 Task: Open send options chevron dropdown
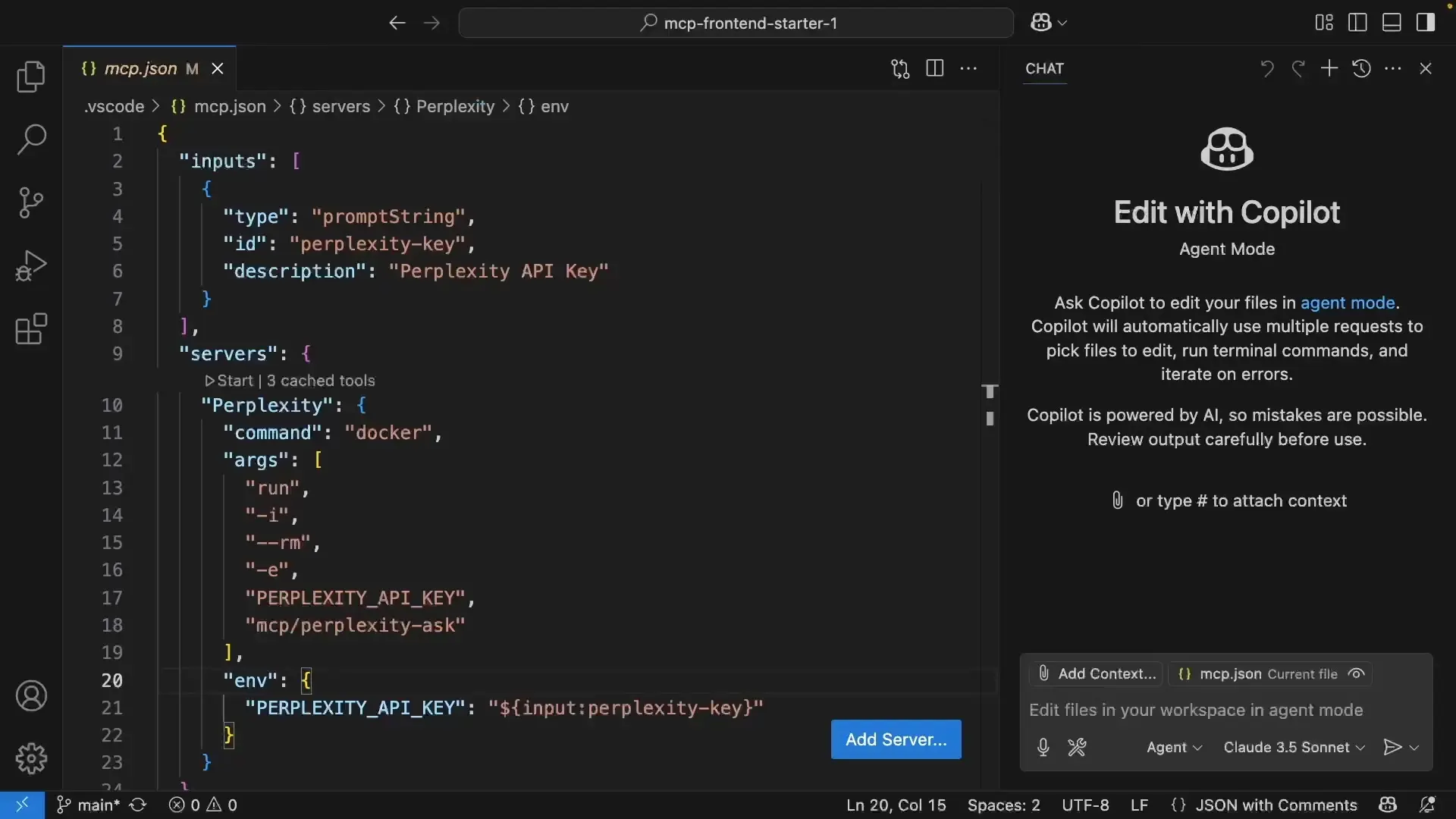click(1414, 748)
